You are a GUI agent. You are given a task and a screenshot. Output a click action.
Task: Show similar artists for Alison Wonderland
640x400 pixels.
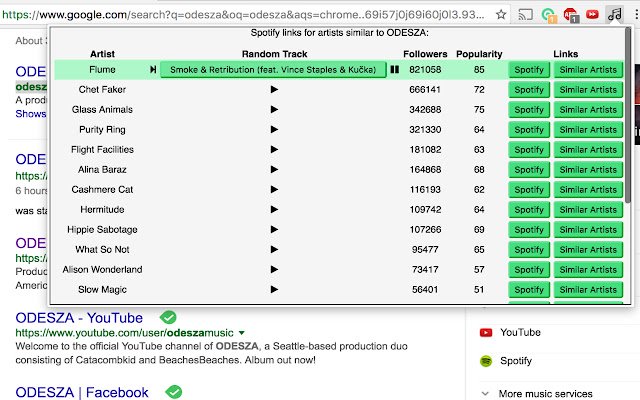(x=588, y=270)
